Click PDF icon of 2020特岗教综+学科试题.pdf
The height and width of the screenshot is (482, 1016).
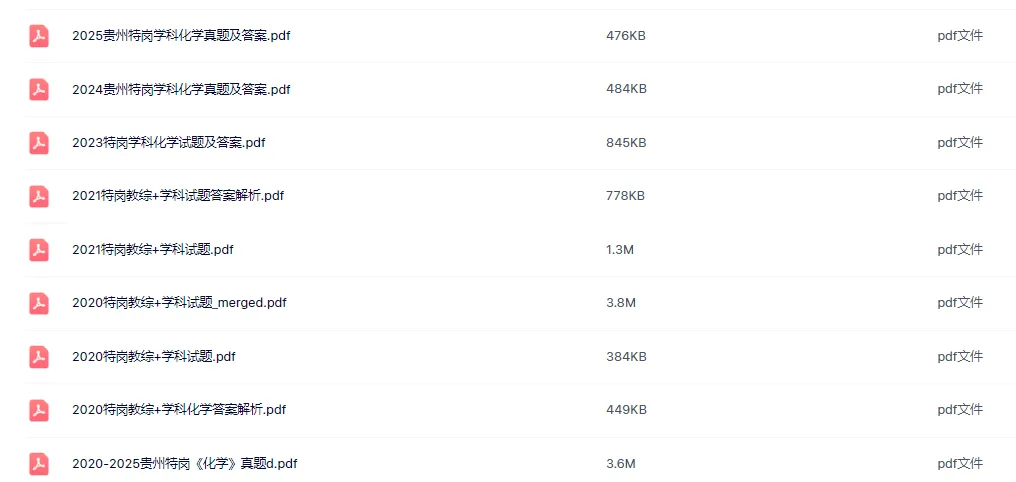[x=39, y=356]
